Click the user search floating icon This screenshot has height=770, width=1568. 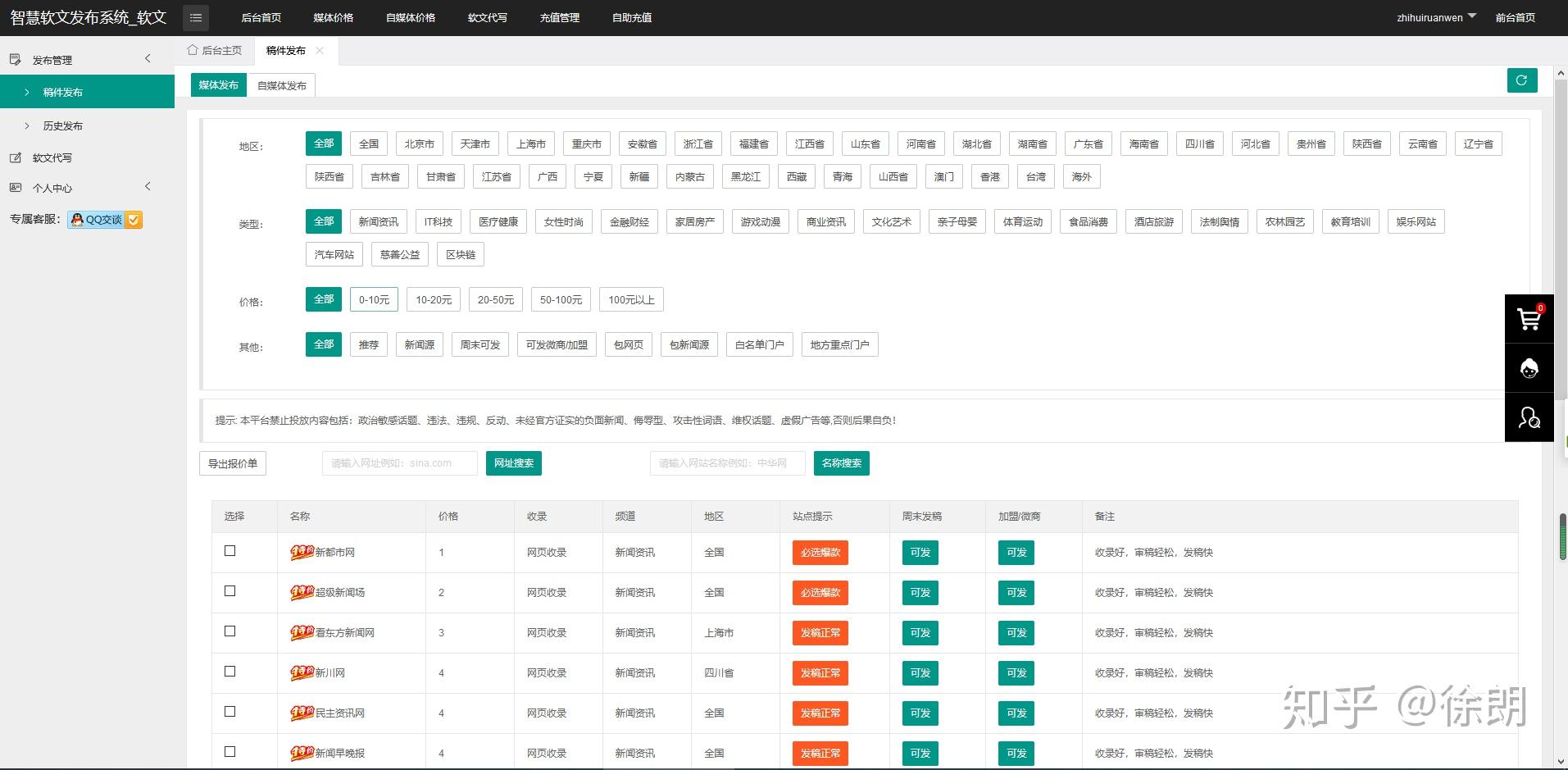tap(1529, 417)
